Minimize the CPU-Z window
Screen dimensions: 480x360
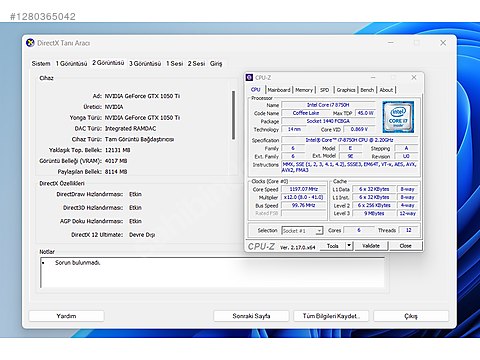click(373, 77)
